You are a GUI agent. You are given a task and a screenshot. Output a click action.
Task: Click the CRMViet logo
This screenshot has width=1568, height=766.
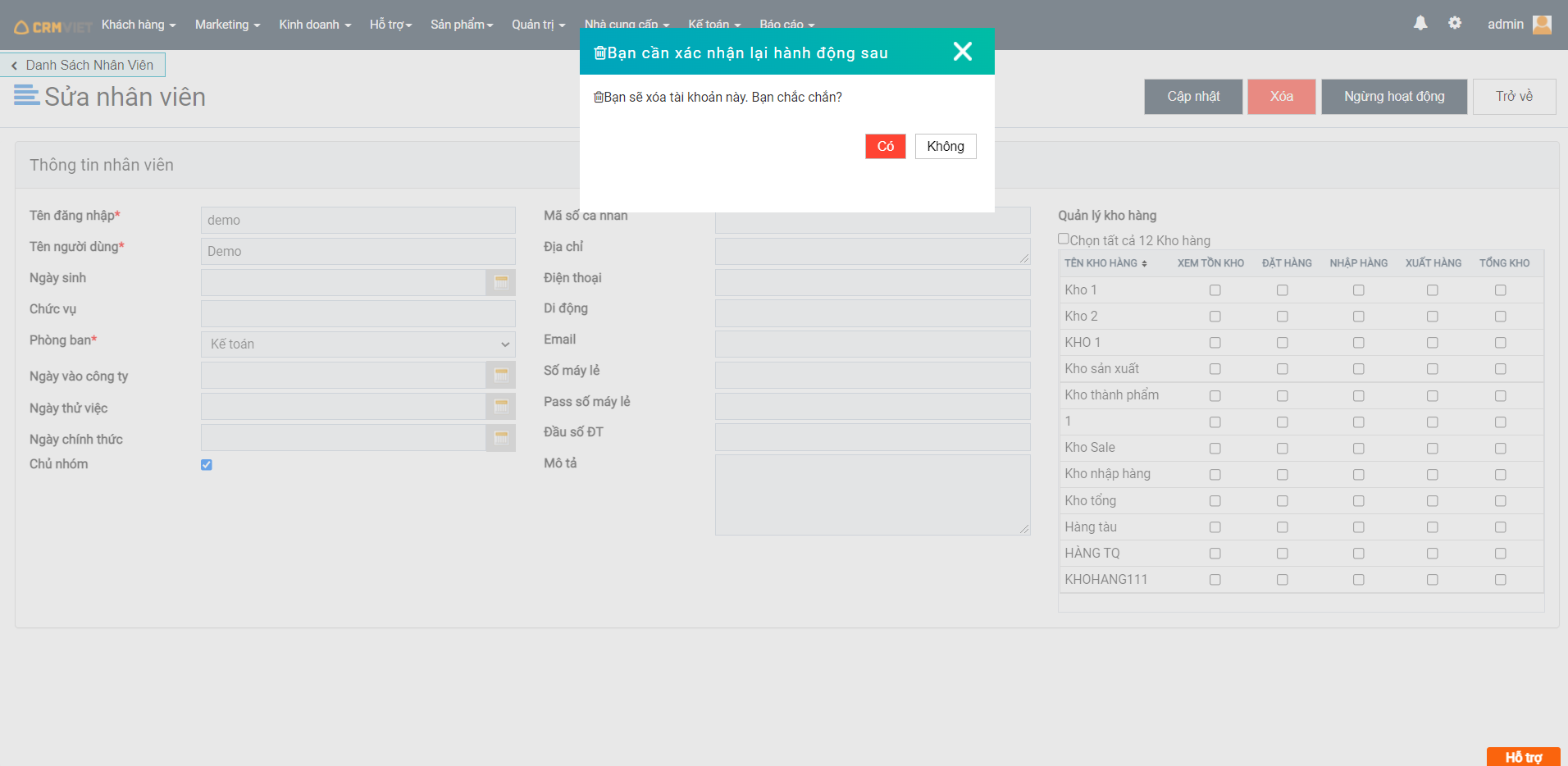point(52,27)
